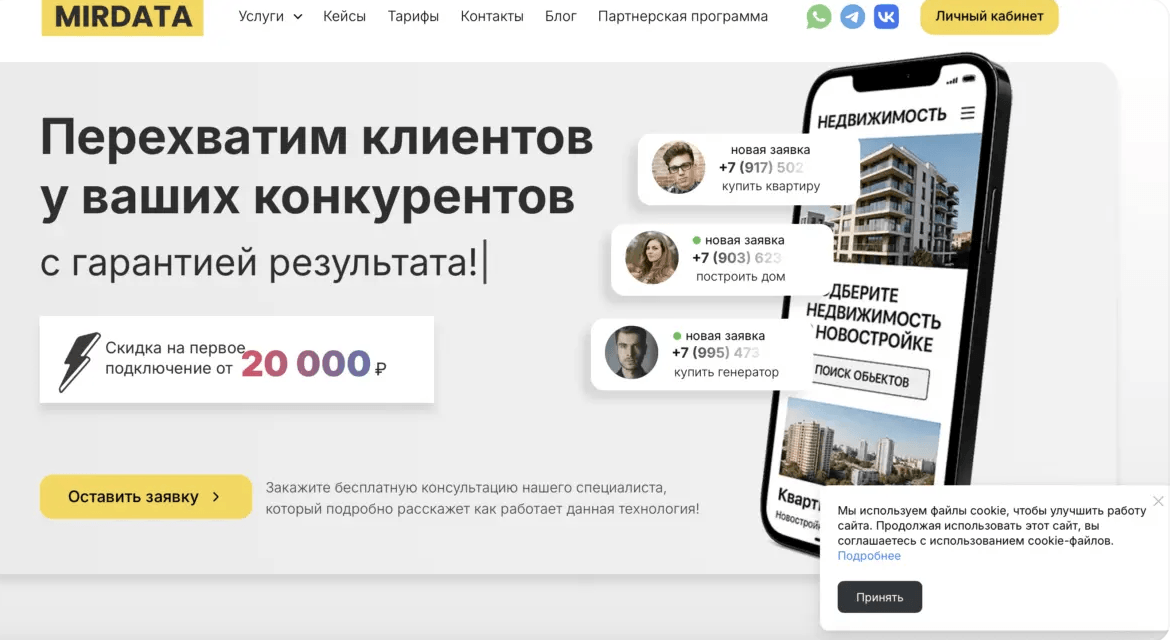
Task: Close the cookie notice with the X
Action: (1158, 501)
